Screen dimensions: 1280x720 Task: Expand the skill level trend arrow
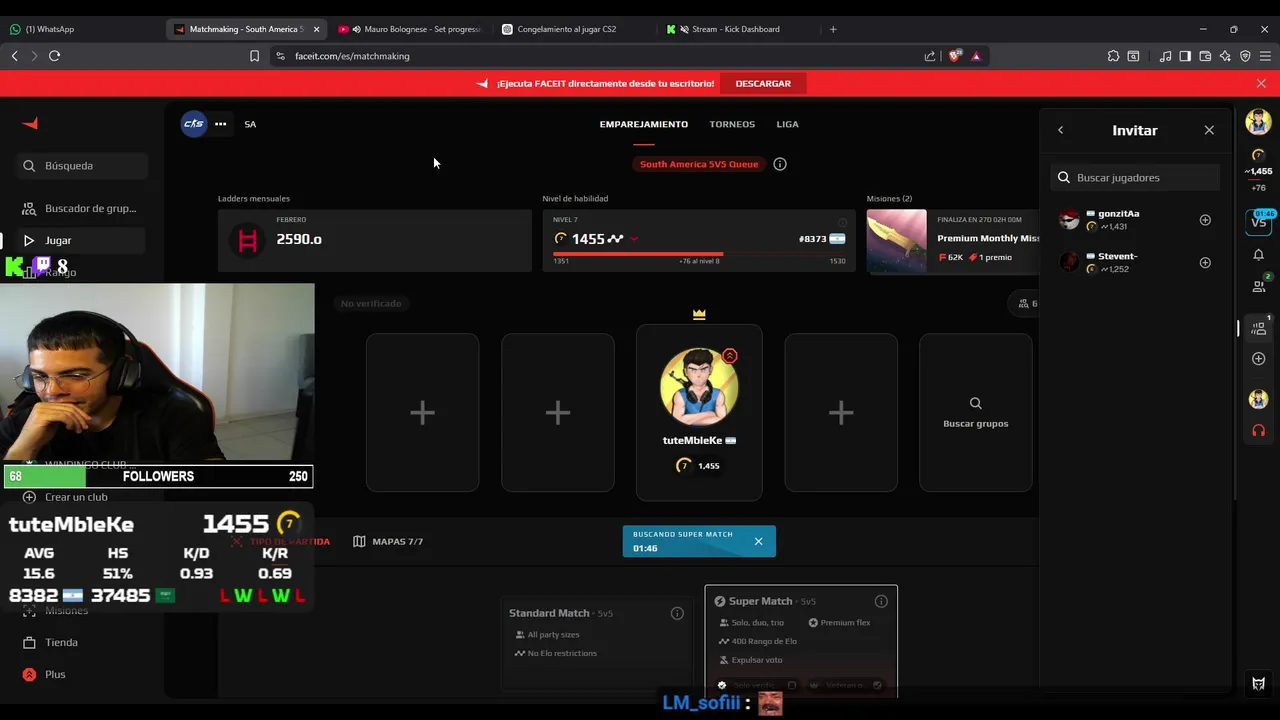634,239
